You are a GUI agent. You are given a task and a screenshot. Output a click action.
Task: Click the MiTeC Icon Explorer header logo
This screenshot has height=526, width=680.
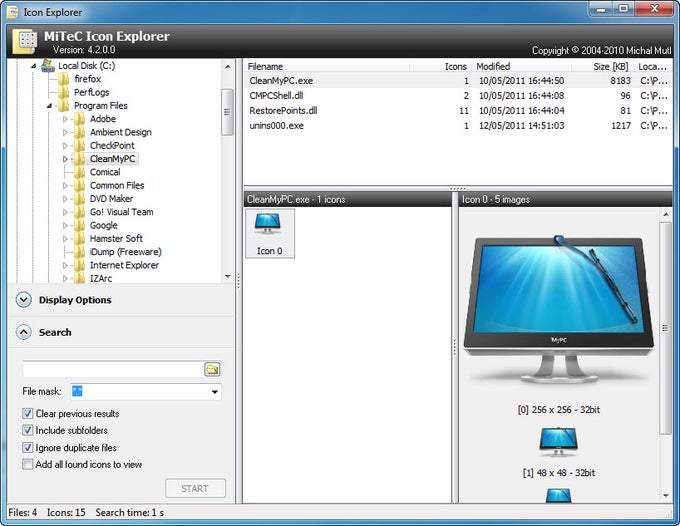click(x=25, y=42)
